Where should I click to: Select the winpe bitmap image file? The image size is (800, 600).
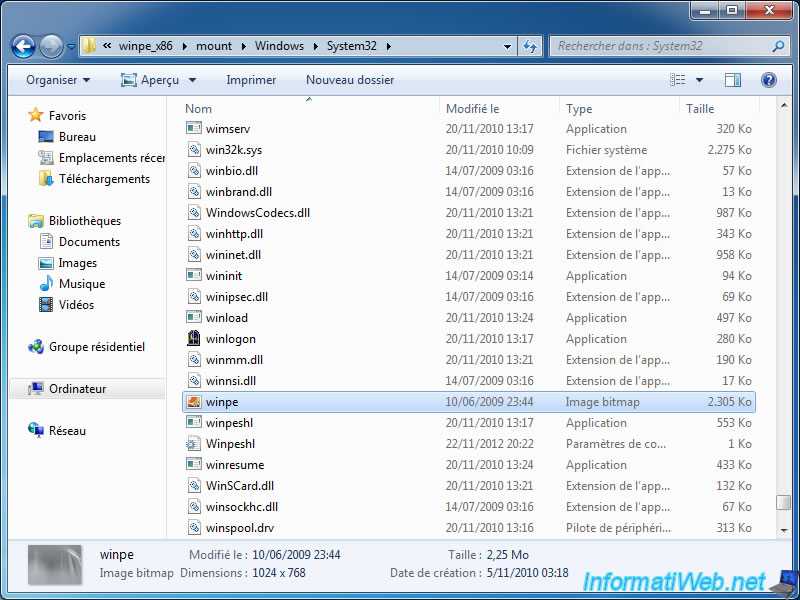point(222,402)
